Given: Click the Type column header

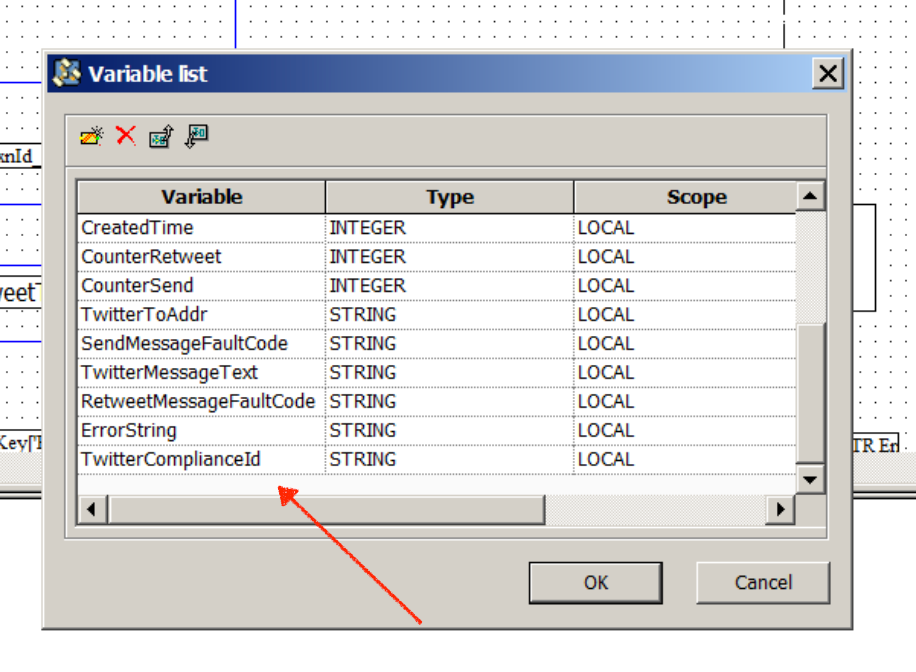Looking at the screenshot, I should (450, 197).
